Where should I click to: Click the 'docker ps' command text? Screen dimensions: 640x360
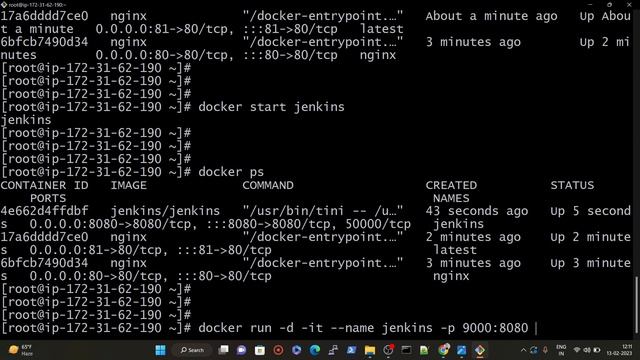pos(231,172)
